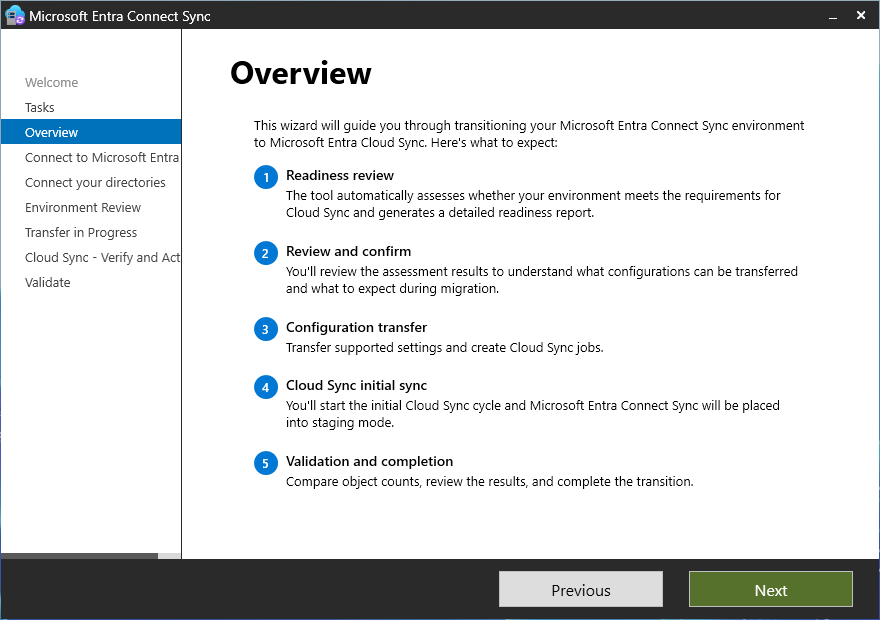Go to the Validate step
This screenshot has width=880, height=620.
47,282
